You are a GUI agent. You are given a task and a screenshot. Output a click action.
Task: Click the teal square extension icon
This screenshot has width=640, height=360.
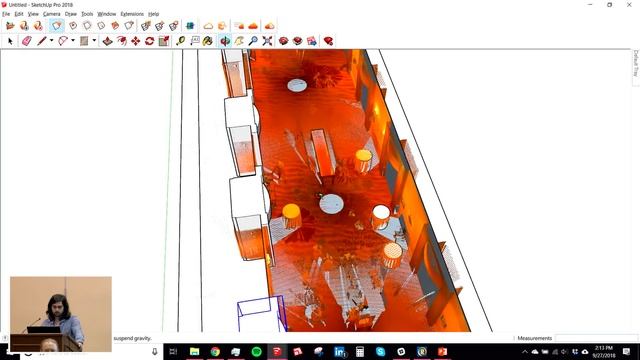(x=190, y=26)
